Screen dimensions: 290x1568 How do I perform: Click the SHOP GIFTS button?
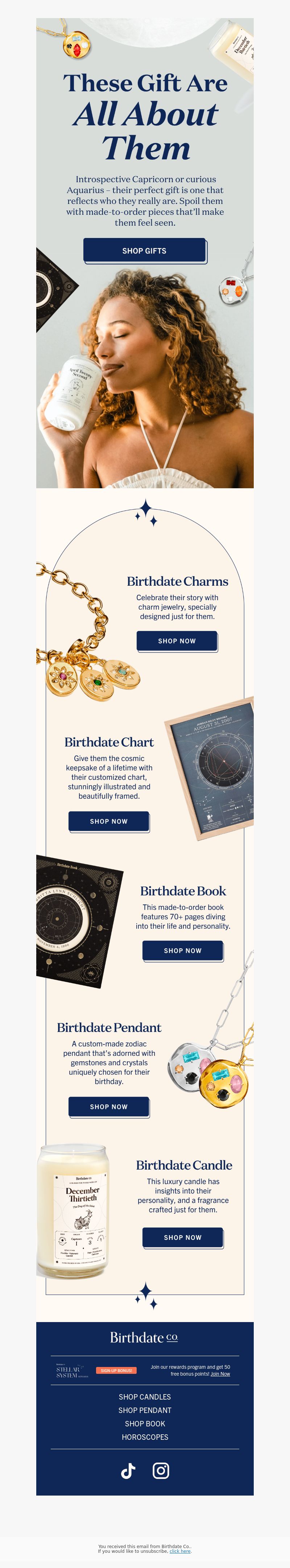coord(144,251)
